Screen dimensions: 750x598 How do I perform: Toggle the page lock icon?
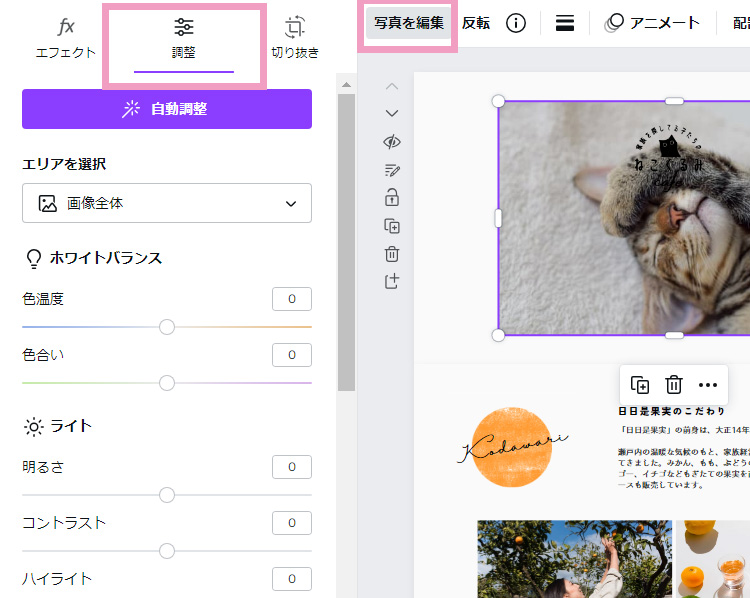(x=392, y=197)
